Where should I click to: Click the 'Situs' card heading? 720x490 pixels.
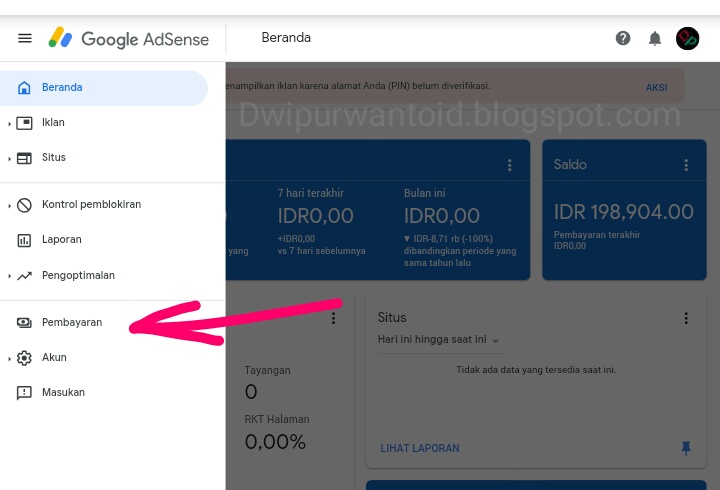(x=392, y=318)
